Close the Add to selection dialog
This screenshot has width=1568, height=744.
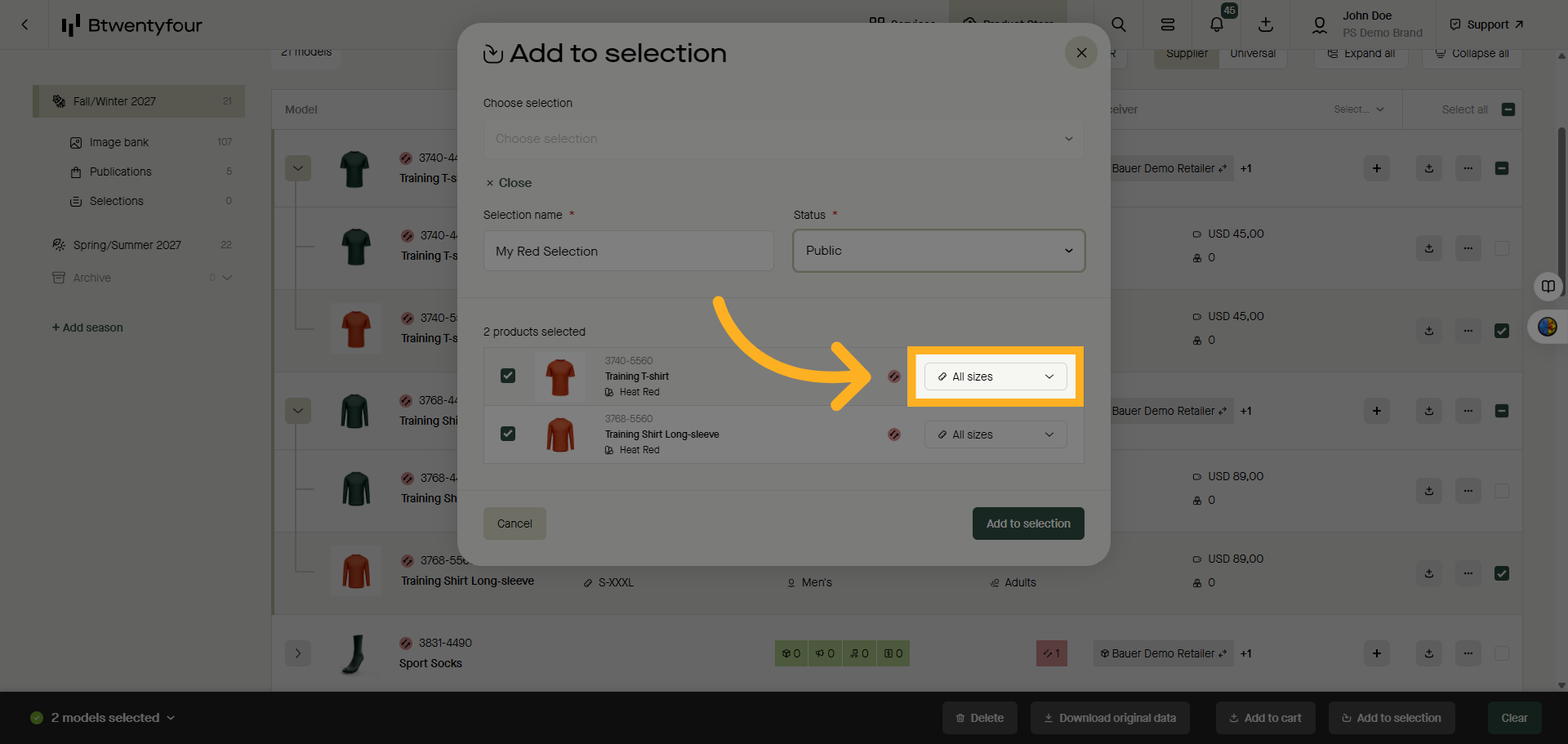click(1081, 53)
